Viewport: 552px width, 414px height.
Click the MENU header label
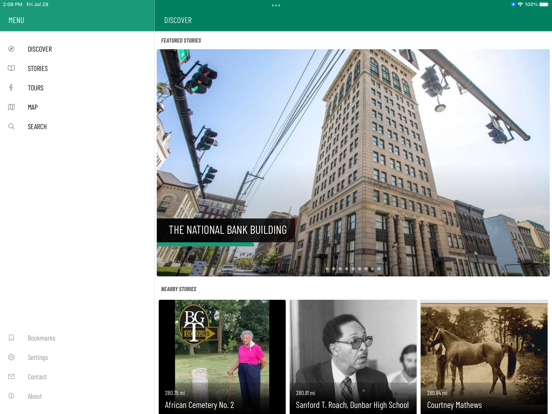coord(16,20)
